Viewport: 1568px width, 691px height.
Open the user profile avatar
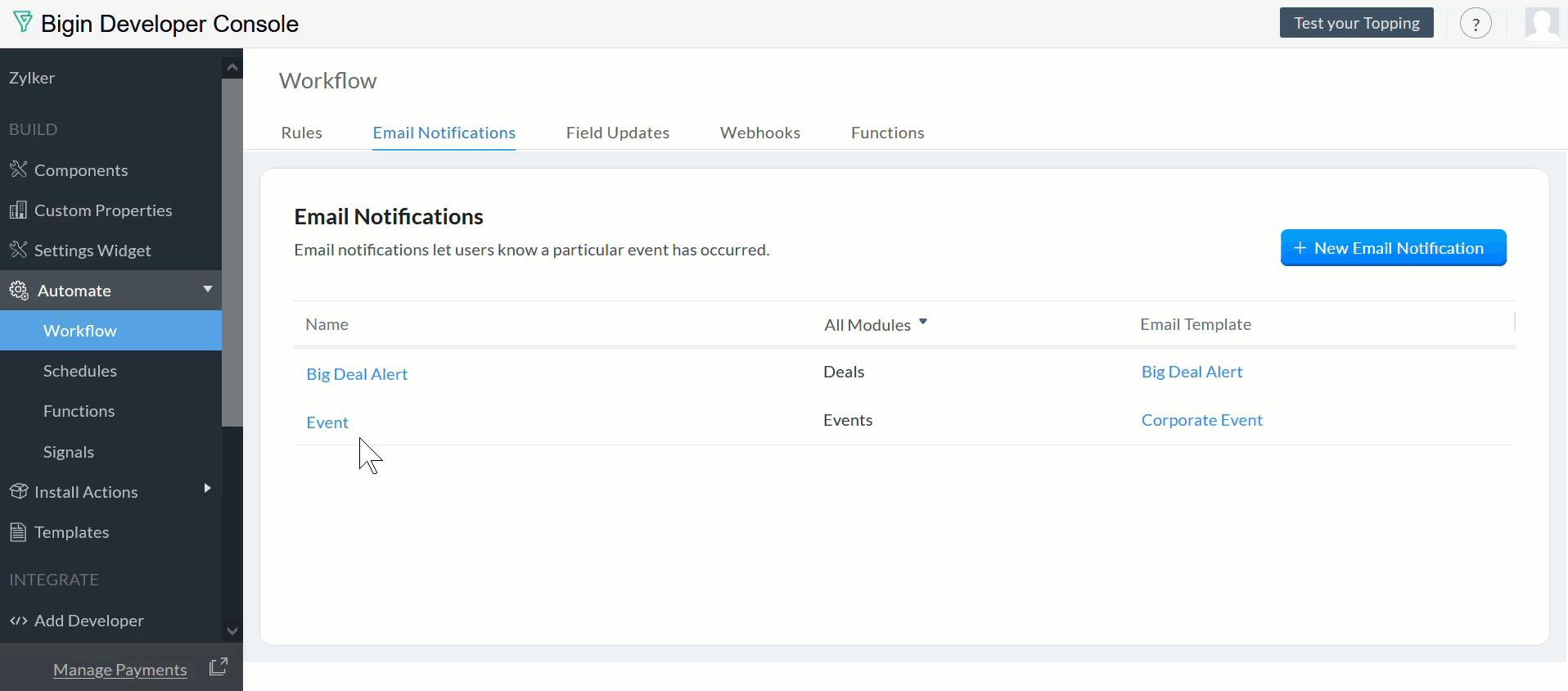point(1542,23)
